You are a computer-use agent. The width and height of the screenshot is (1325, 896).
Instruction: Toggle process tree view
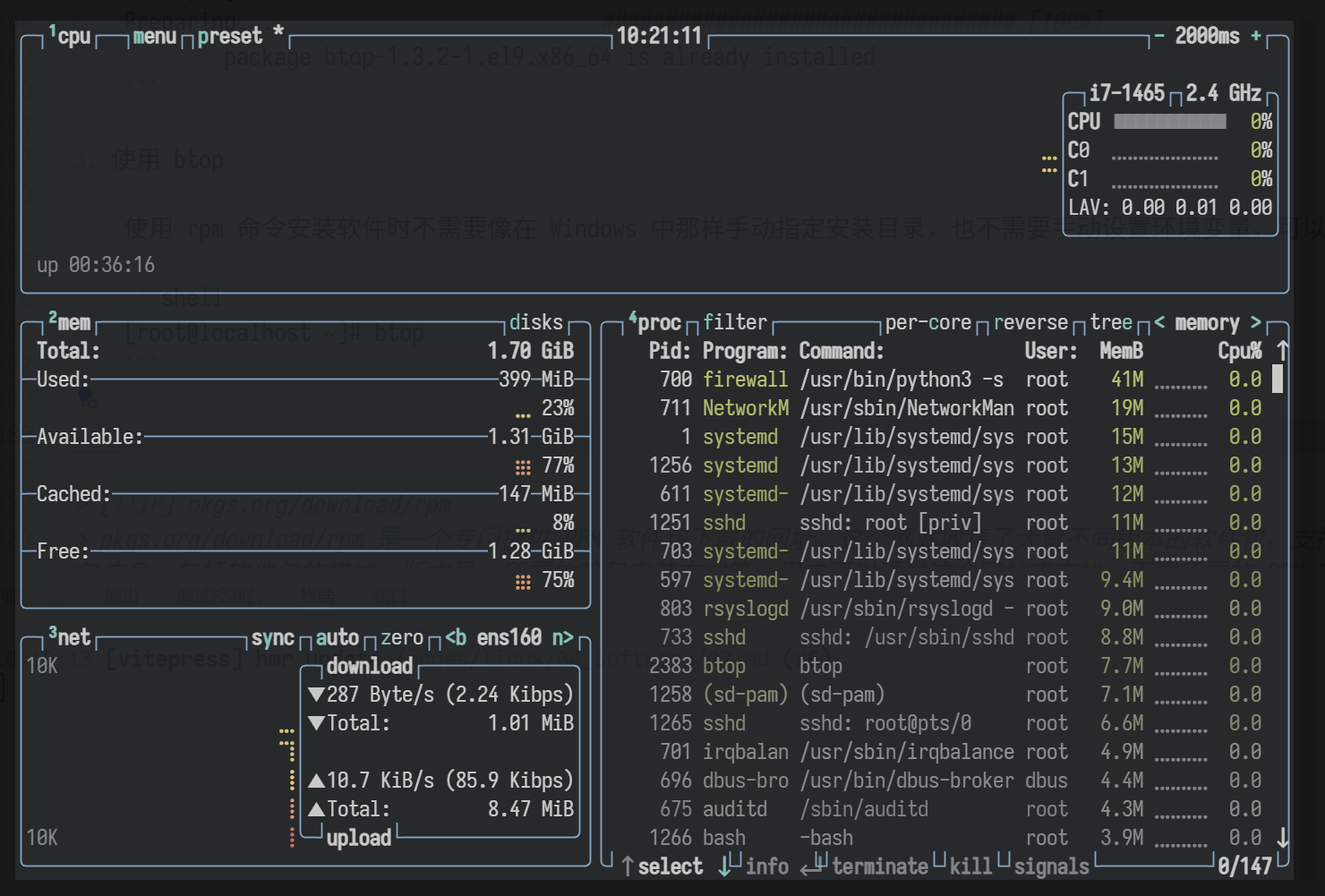[1111, 322]
